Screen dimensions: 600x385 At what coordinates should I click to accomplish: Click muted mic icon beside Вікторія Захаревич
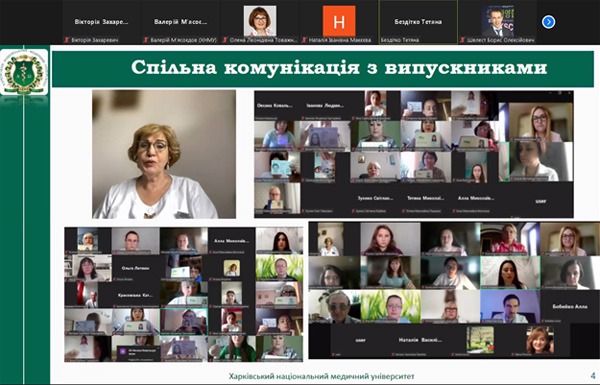[67, 40]
